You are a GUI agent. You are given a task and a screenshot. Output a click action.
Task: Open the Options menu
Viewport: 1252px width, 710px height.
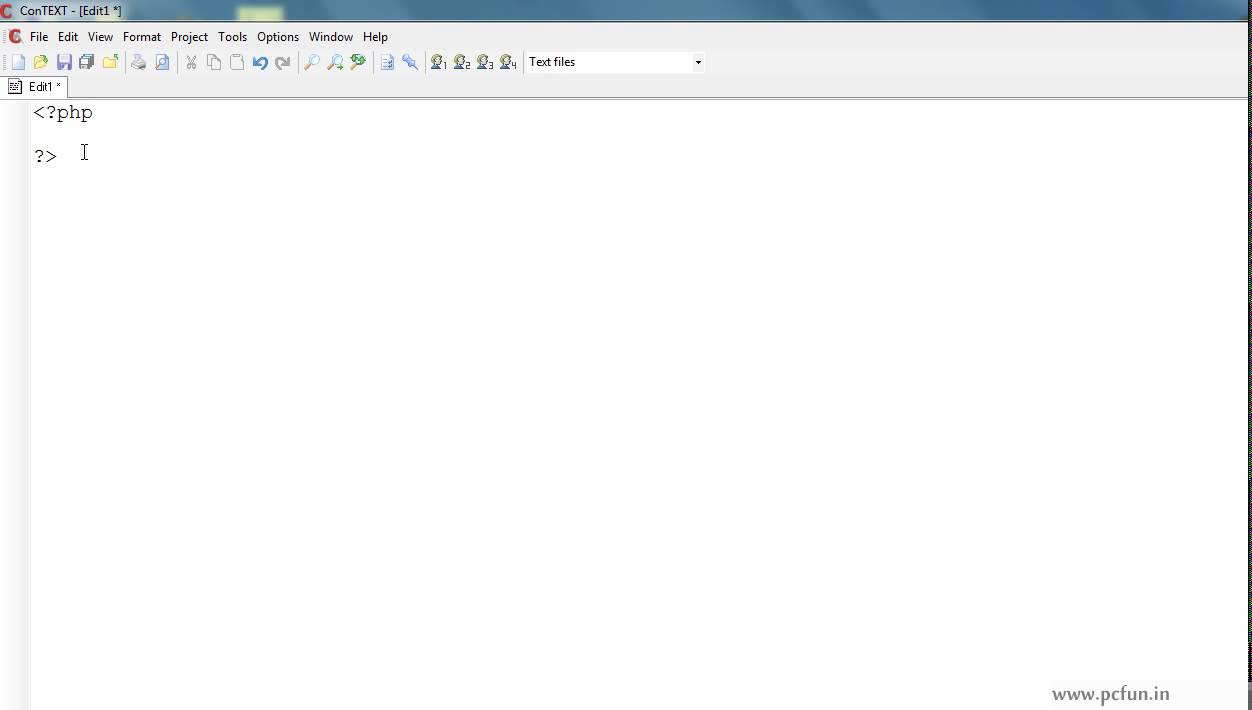click(278, 37)
